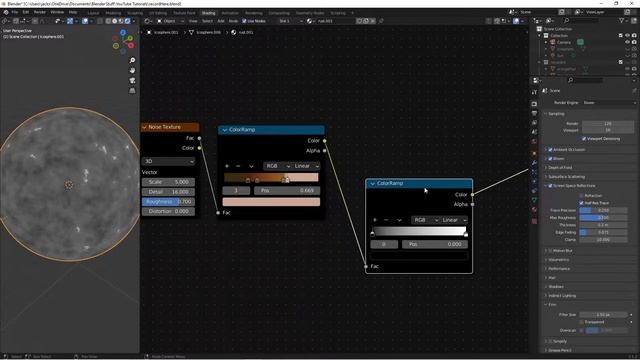Screen dimensions: 640x360
Task: Click the Fac output socket of Noise Texture
Action: [200, 138]
